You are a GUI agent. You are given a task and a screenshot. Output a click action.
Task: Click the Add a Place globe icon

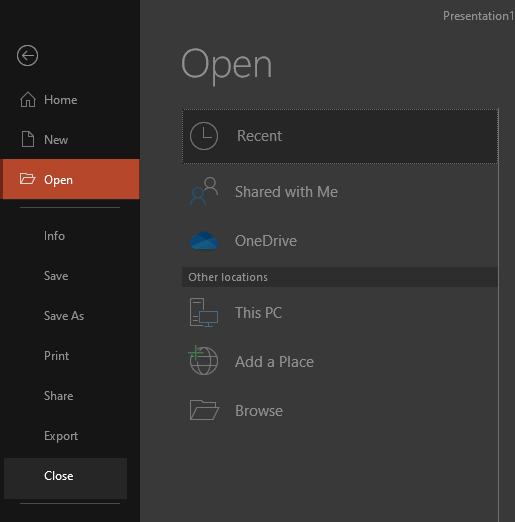203,360
